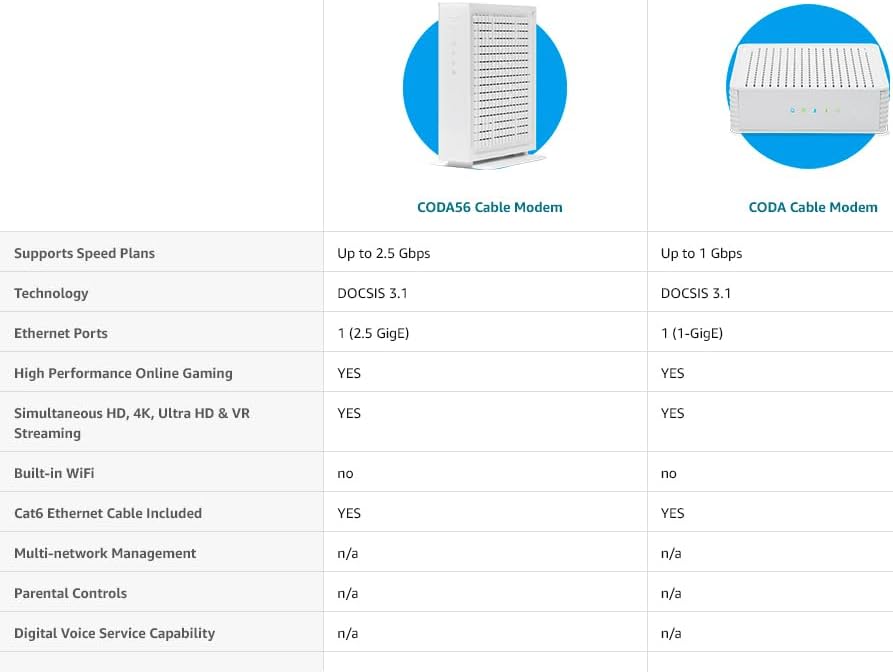The height and width of the screenshot is (672, 893).
Task: Click Built-in WiFi value for CODA56
Action: pos(345,473)
